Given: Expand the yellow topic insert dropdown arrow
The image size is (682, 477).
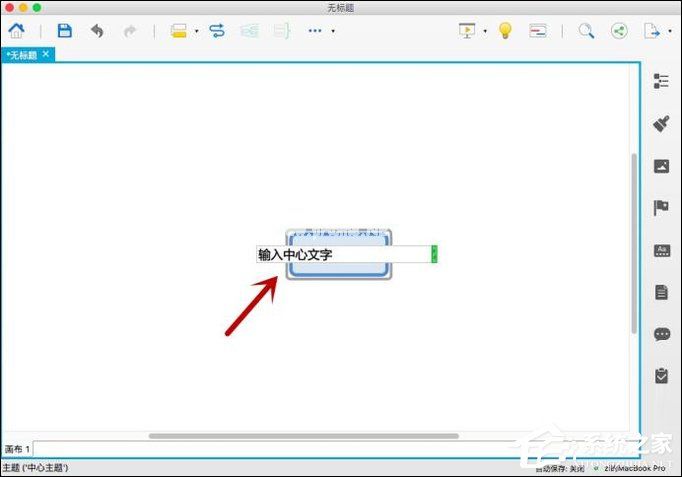Looking at the screenshot, I should point(196,31).
